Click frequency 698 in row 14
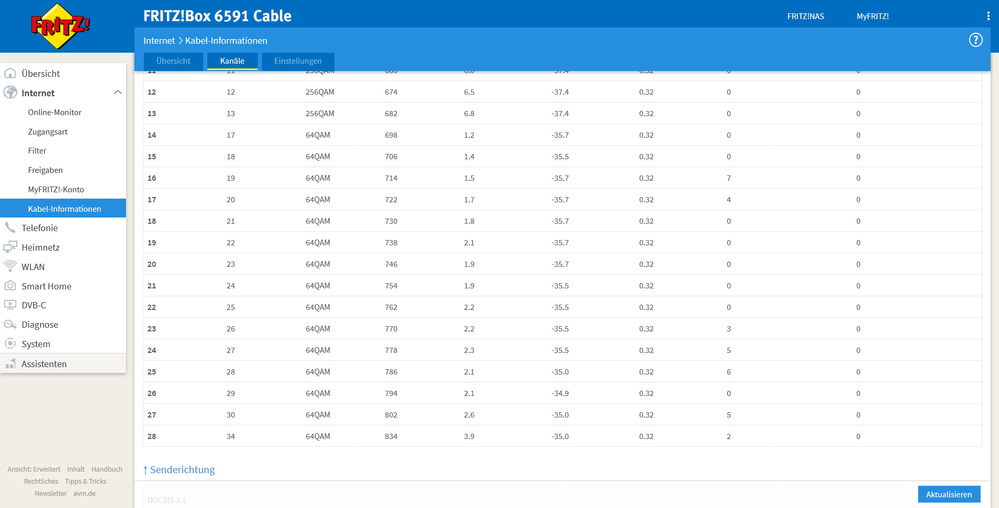 391,135
